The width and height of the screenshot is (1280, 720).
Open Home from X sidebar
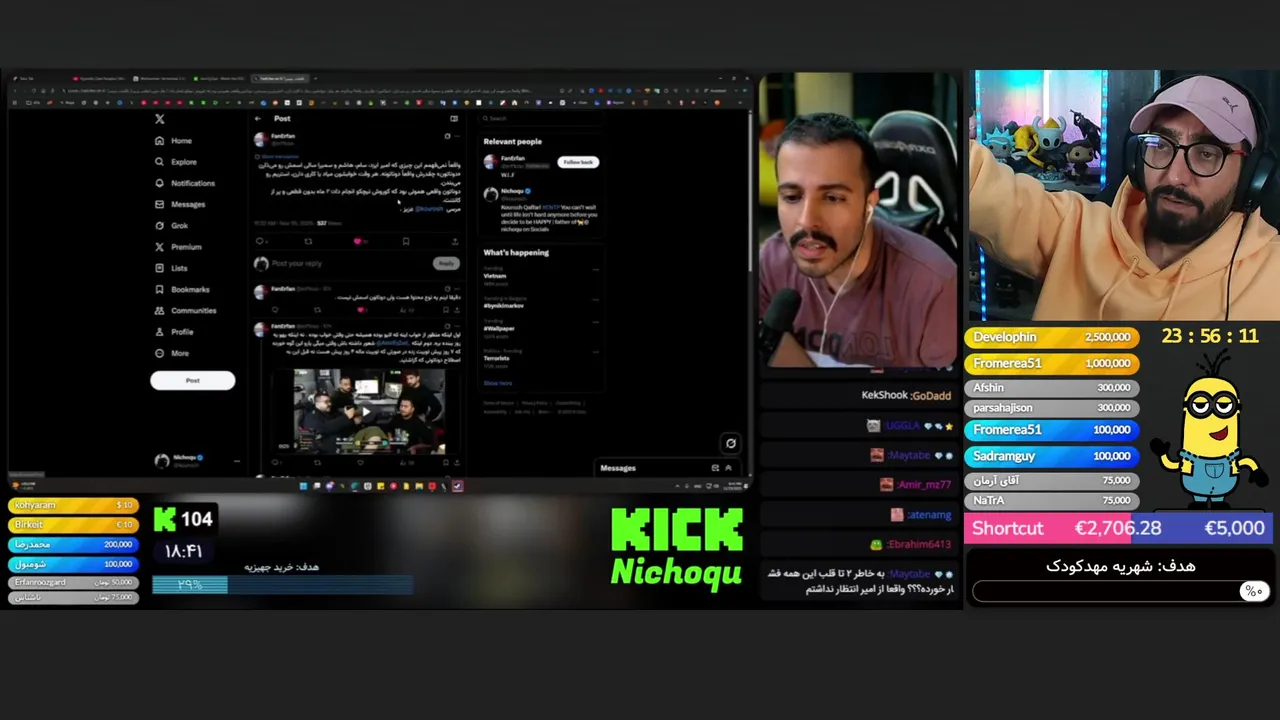pos(174,141)
